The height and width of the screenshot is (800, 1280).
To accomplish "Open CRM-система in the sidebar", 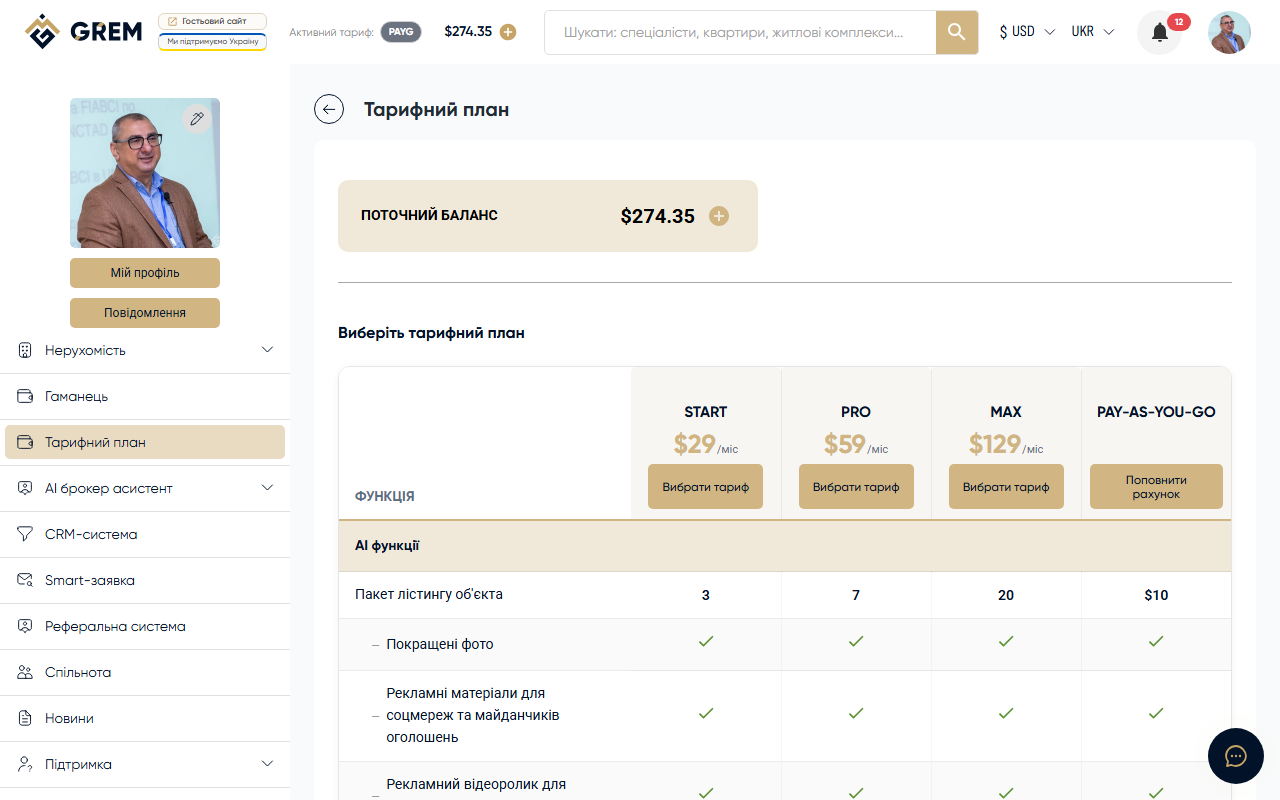I will click(91, 534).
